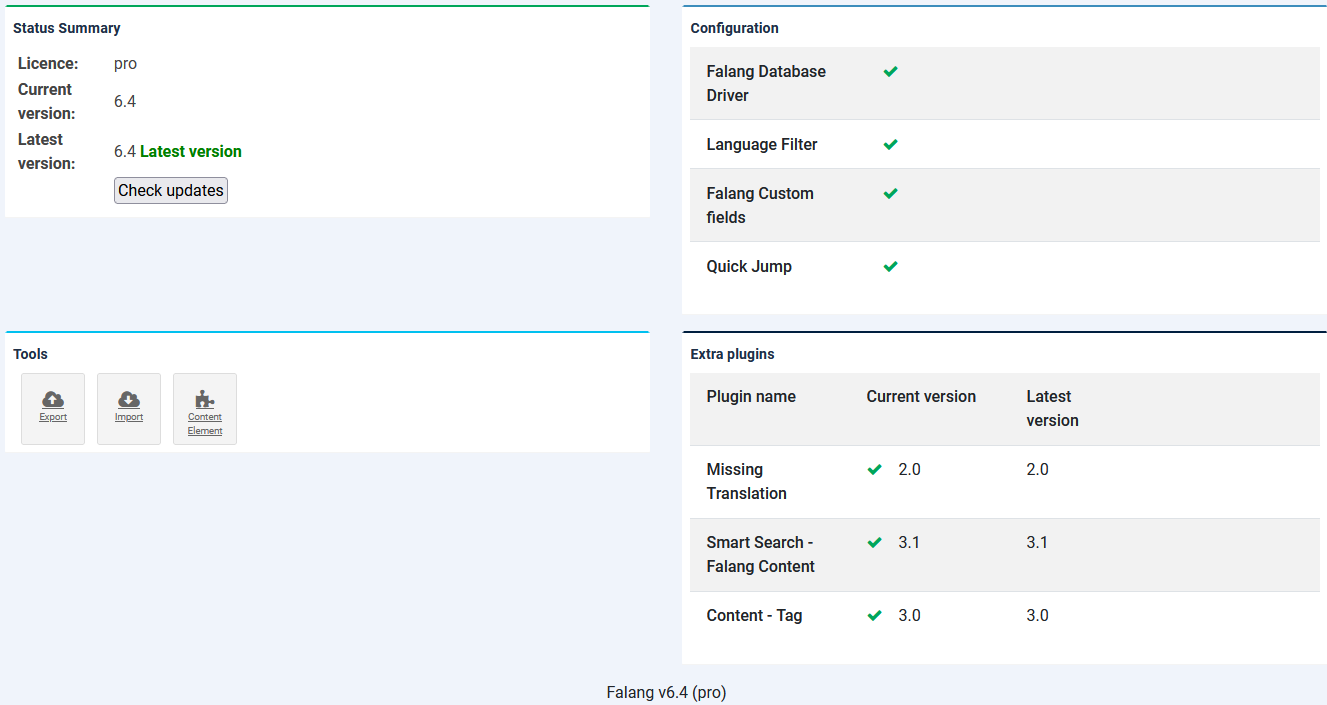This screenshot has height=705, width=1327.
Task: Click the green Latest version status text
Action: point(190,152)
